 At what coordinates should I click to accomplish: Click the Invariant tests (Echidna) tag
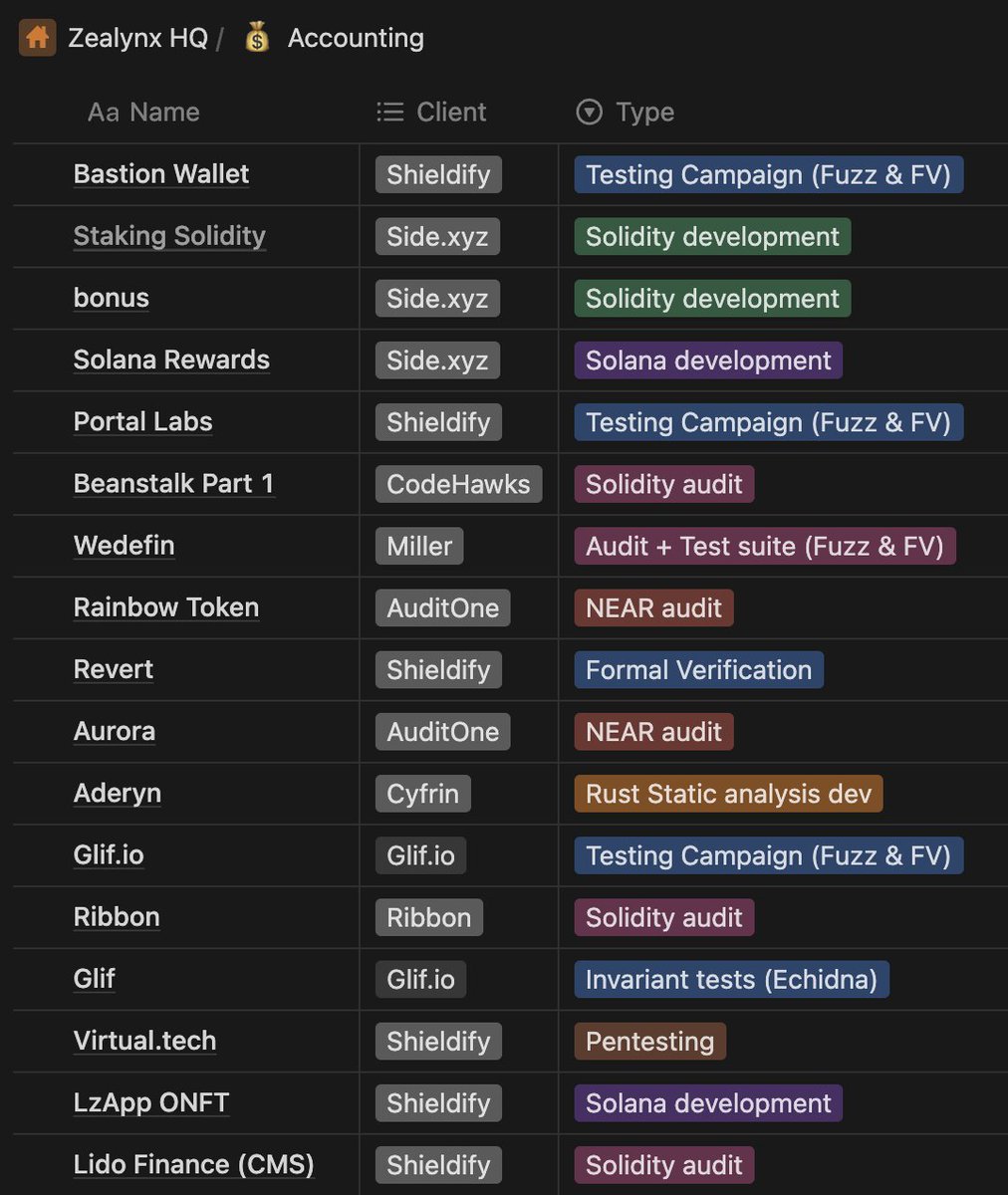pos(731,980)
